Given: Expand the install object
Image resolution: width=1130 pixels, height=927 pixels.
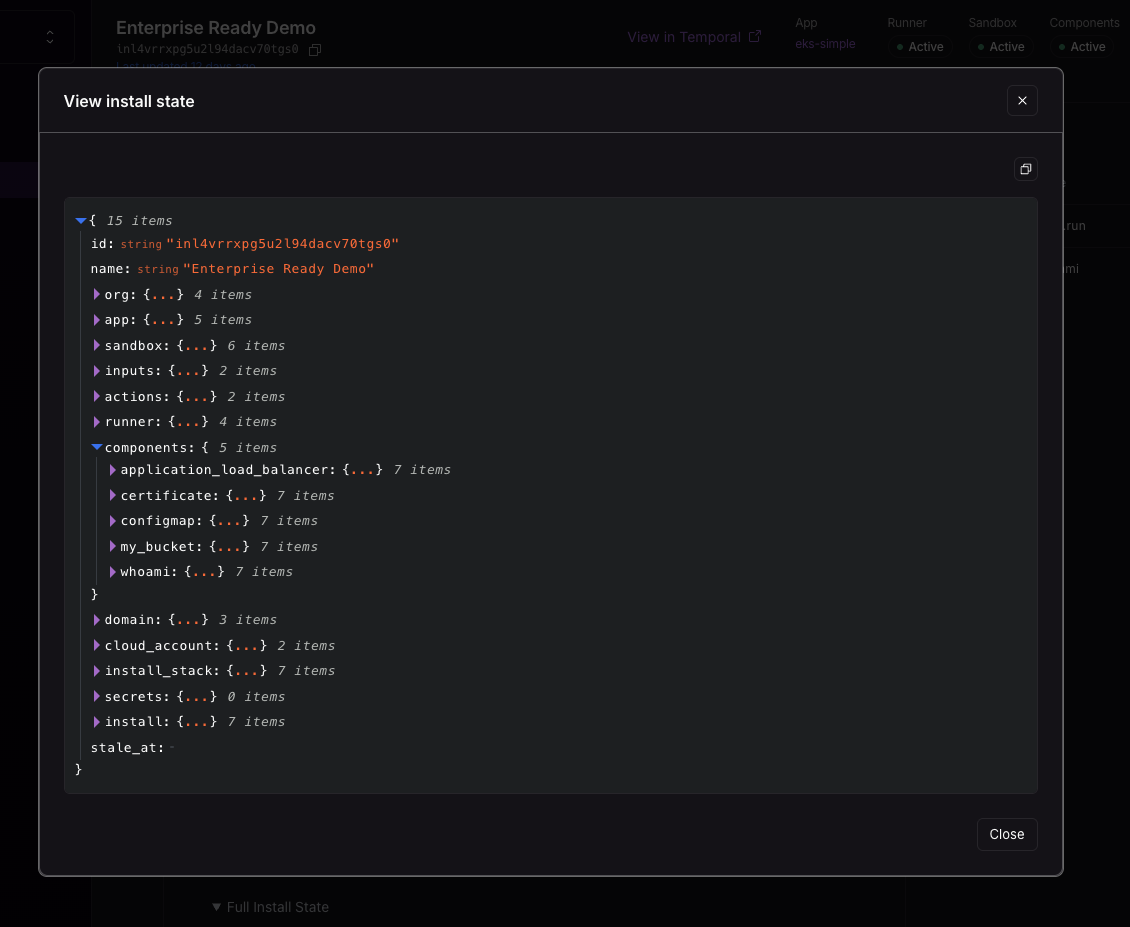Looking at the screenshot, I should 97,722.
